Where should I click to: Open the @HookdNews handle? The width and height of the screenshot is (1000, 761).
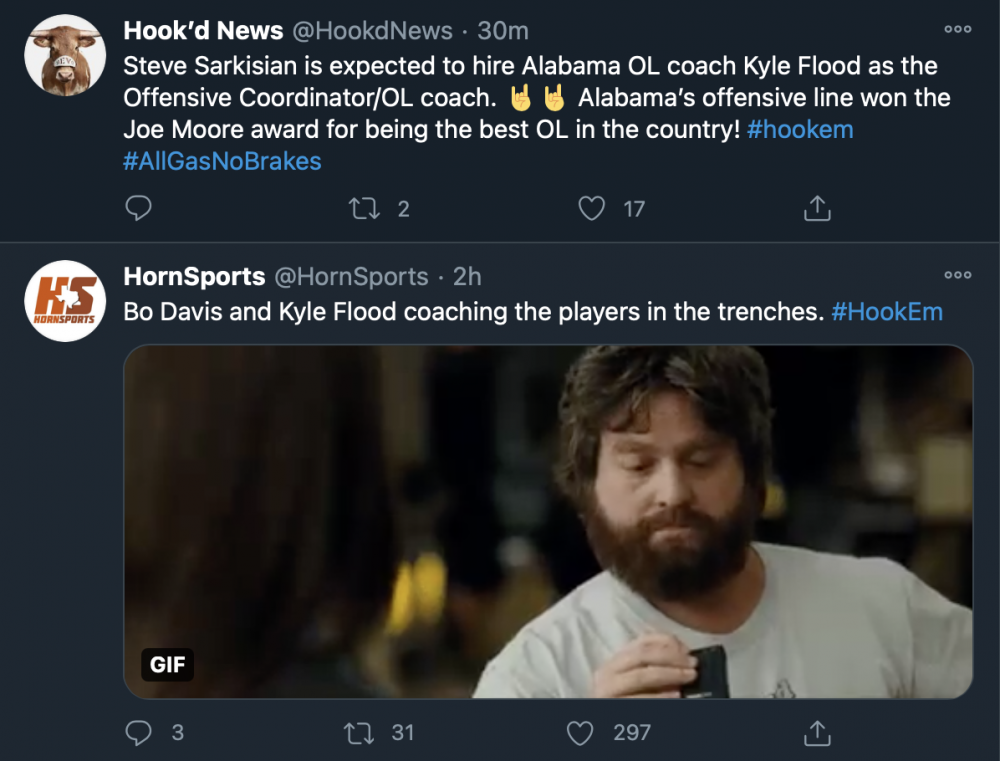click(x=372, y=31)
